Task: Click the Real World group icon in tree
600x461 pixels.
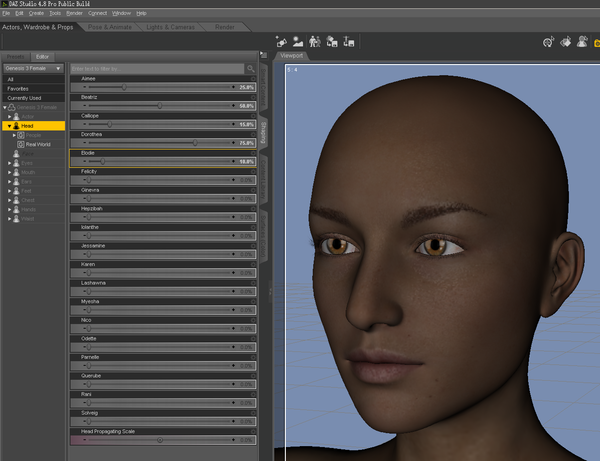Action: (x=20, y=144)
